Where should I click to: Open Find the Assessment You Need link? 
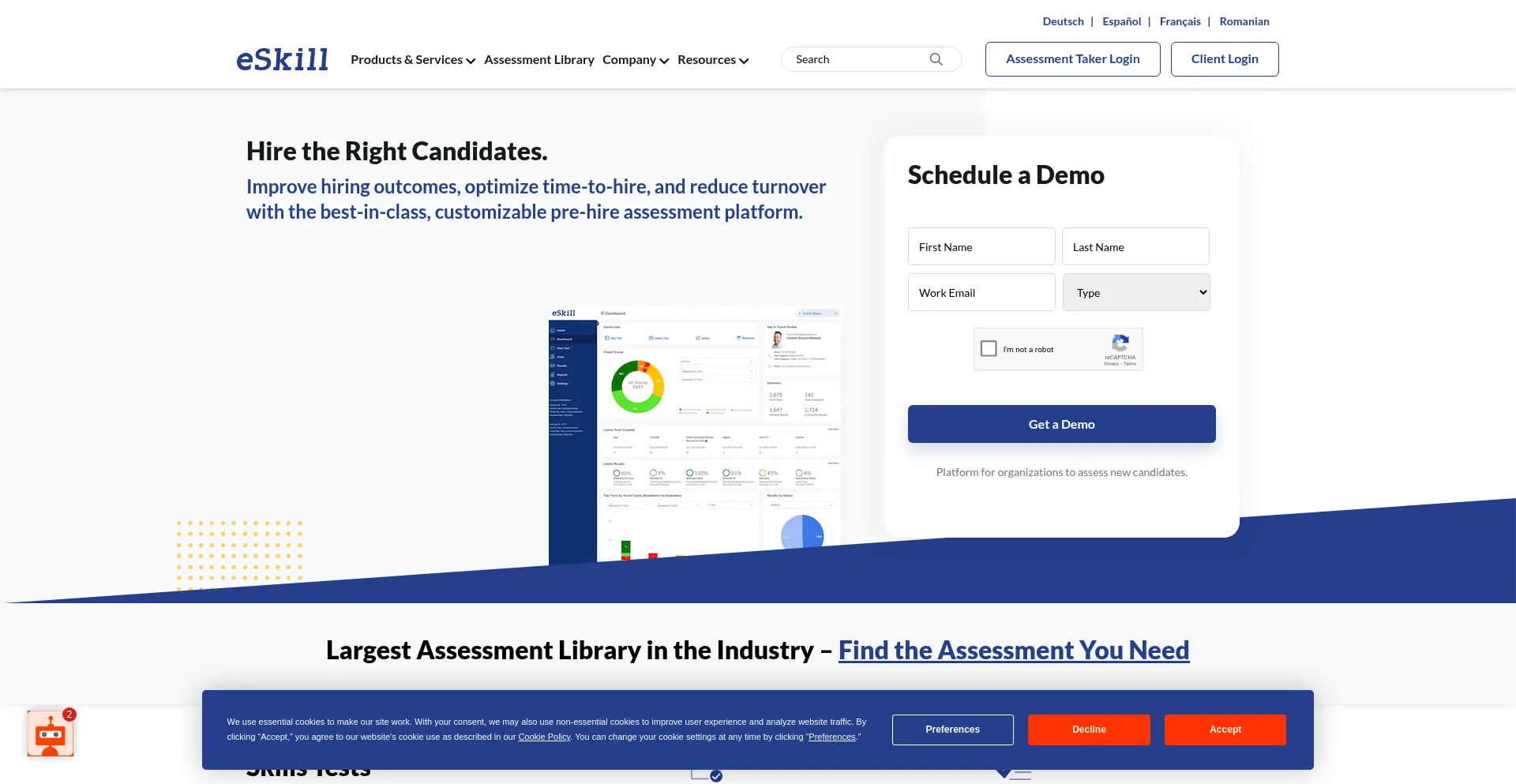pos(1014,650)
